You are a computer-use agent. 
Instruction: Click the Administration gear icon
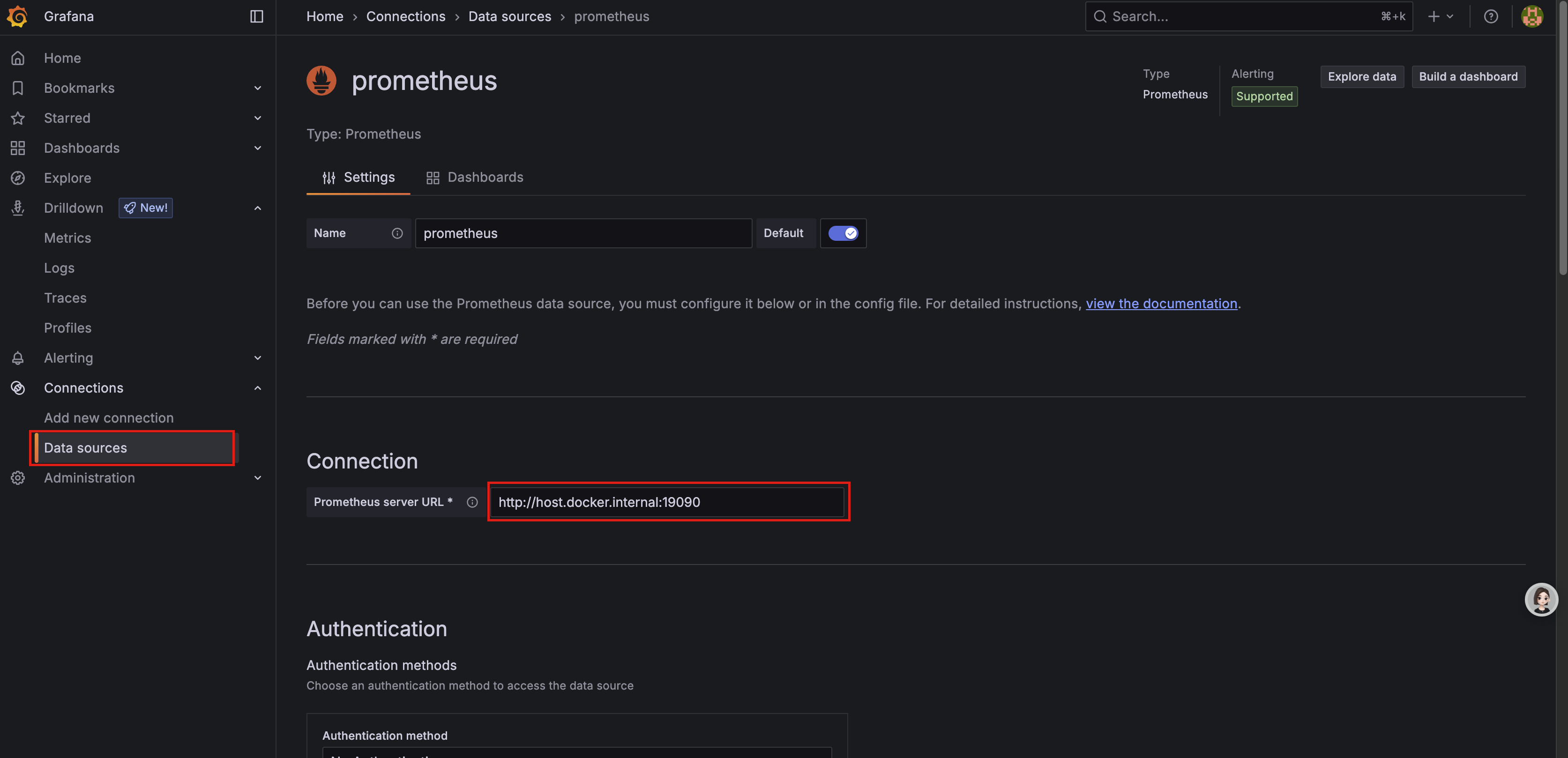18,477
